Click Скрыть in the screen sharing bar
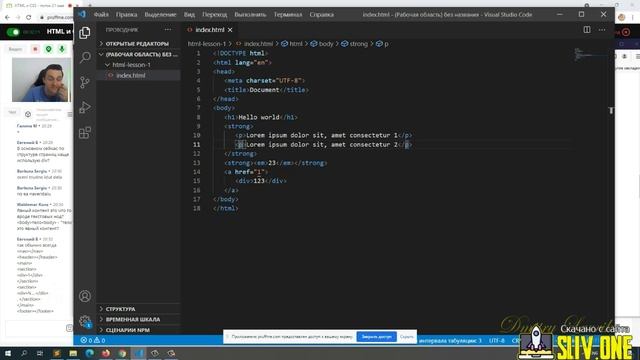The height and width of the screenshot is (360, 640). pyautogui.click(x=407, y=337)
